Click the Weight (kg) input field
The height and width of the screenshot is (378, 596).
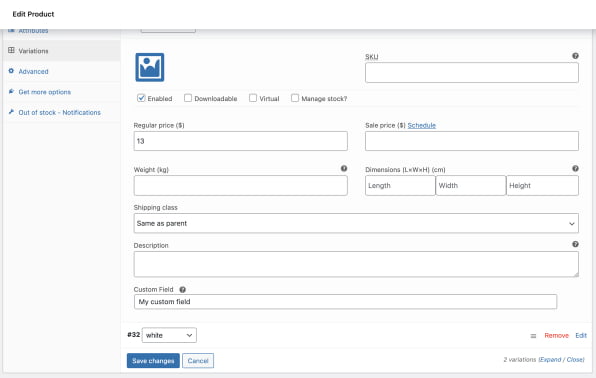point(241,186)
